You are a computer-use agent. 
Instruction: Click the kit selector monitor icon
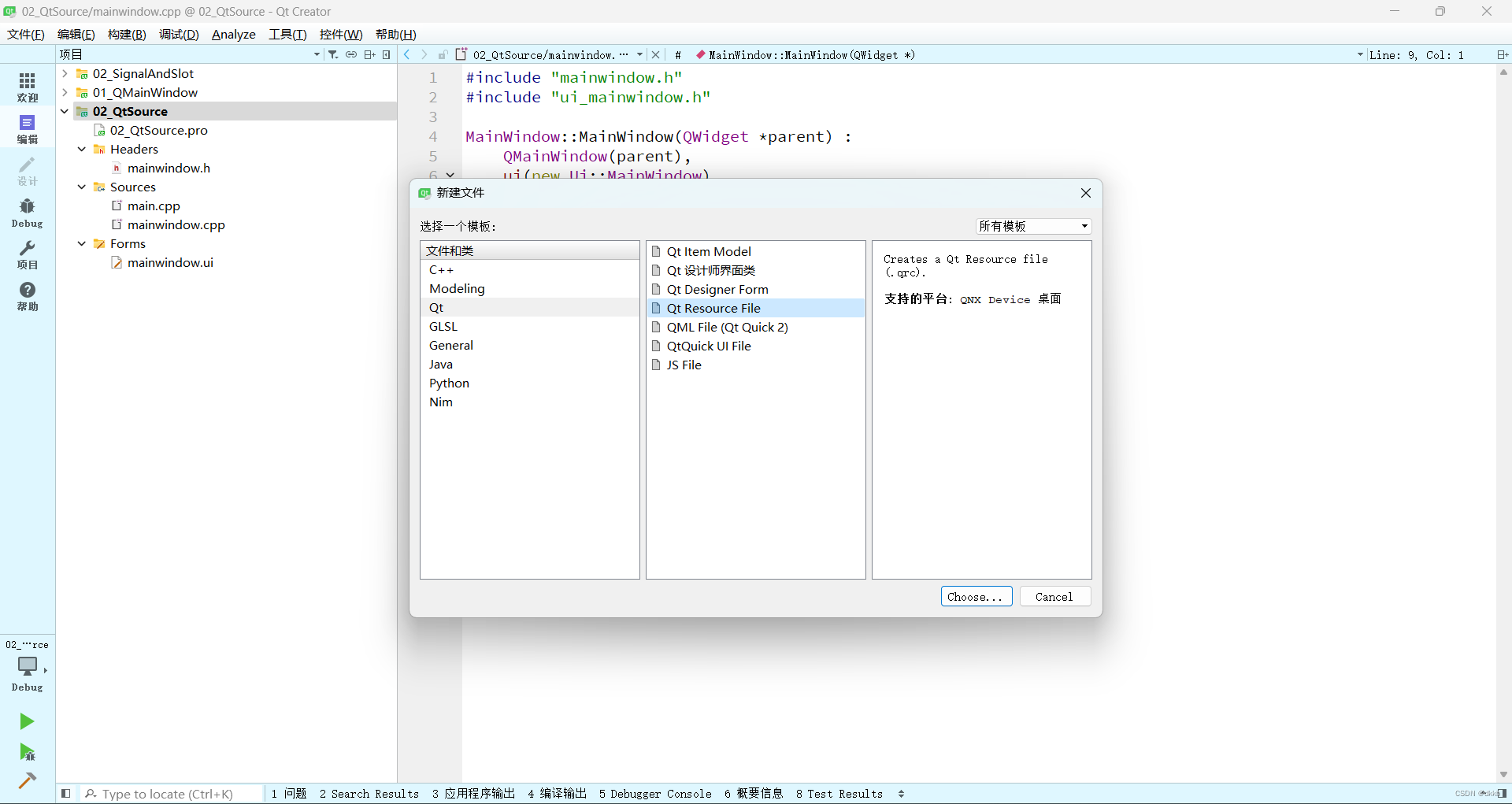click(28, 666)
